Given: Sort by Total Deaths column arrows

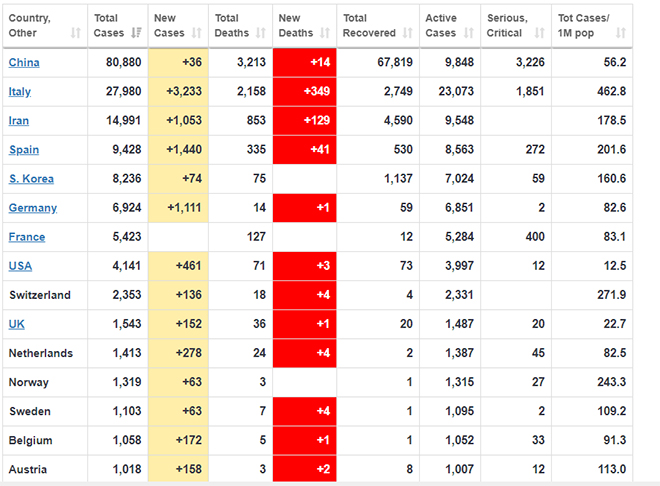Looking at the screenshot, I should coord(261,33).
